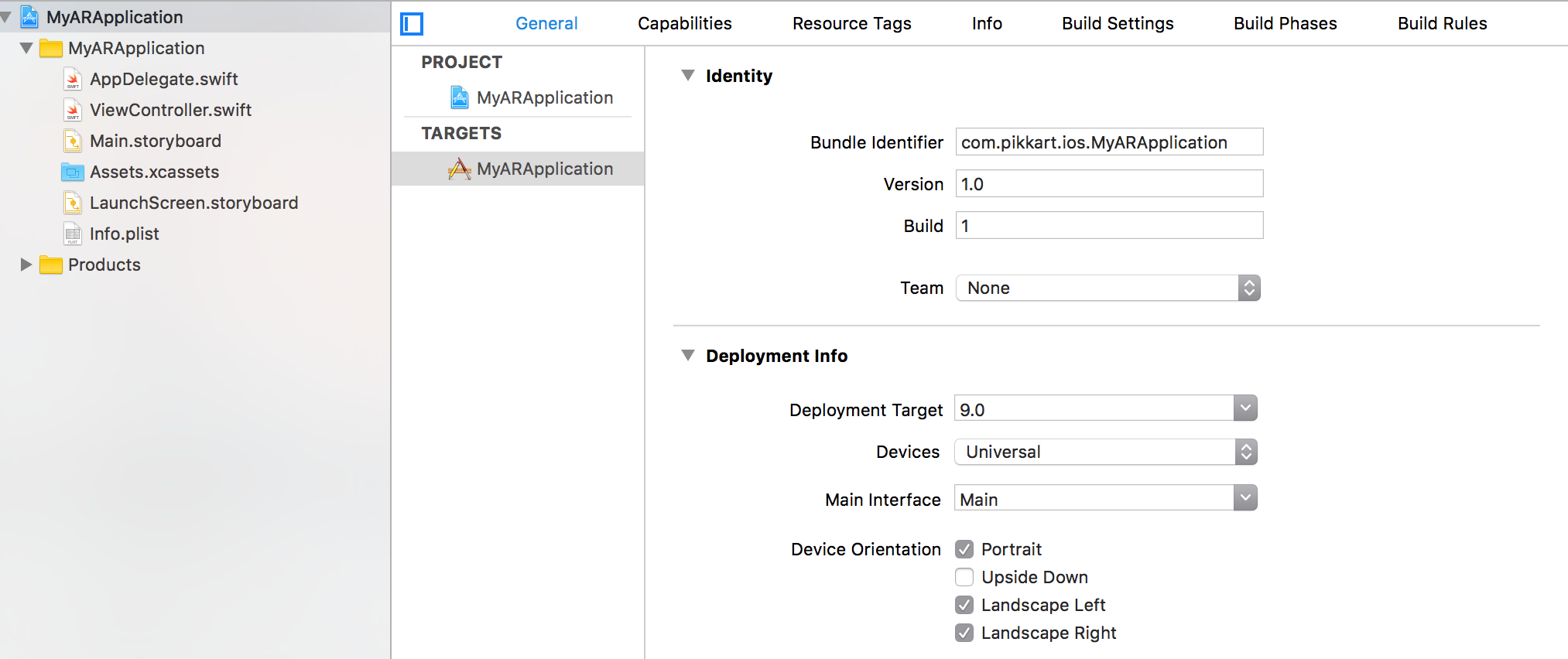Viewport: 1568px width, 659px height.
Task: Uncheck the Portrait orientation checkbox
Action: click(964, 549)
